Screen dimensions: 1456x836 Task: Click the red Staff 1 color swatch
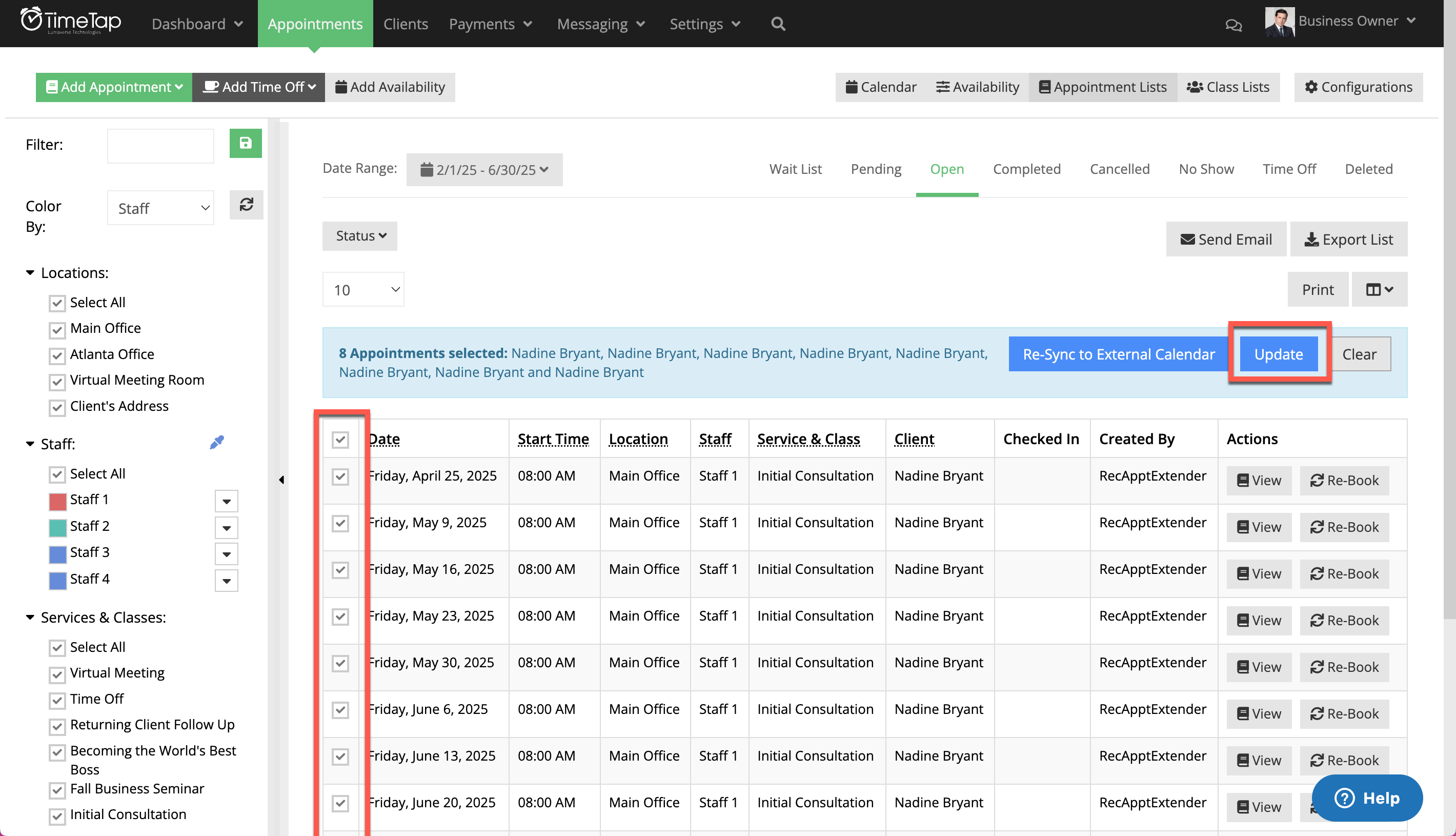[57, 500]
